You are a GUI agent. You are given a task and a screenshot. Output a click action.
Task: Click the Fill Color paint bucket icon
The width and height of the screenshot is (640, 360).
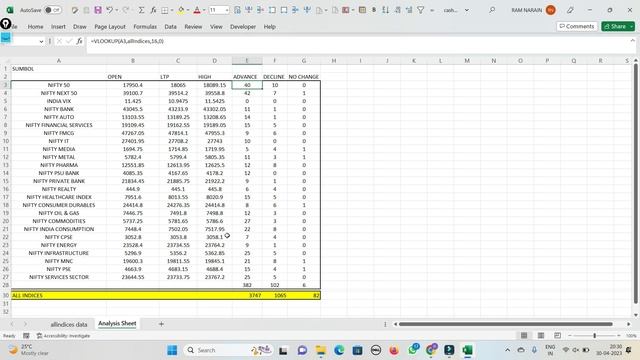click(181, 10)
